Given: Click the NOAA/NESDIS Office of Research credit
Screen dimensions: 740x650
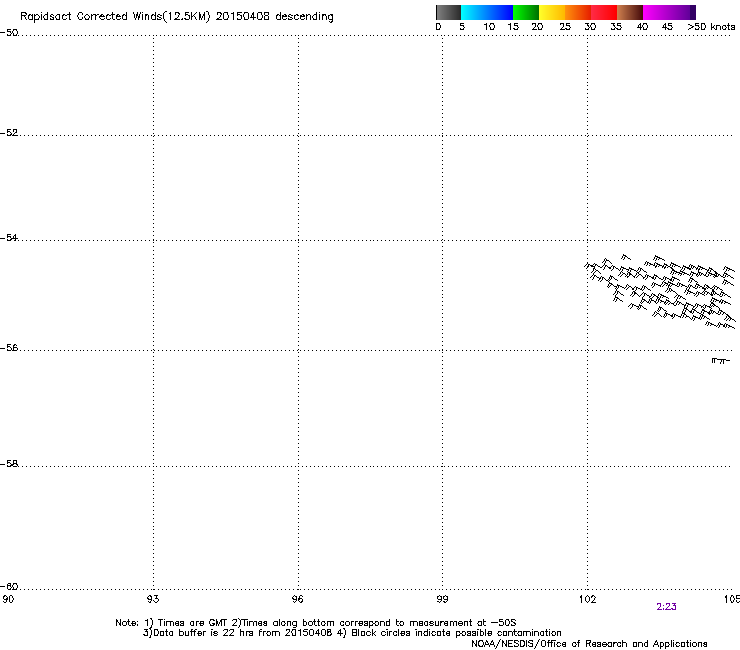Looking at the screenshot, I should click(589, 644).
